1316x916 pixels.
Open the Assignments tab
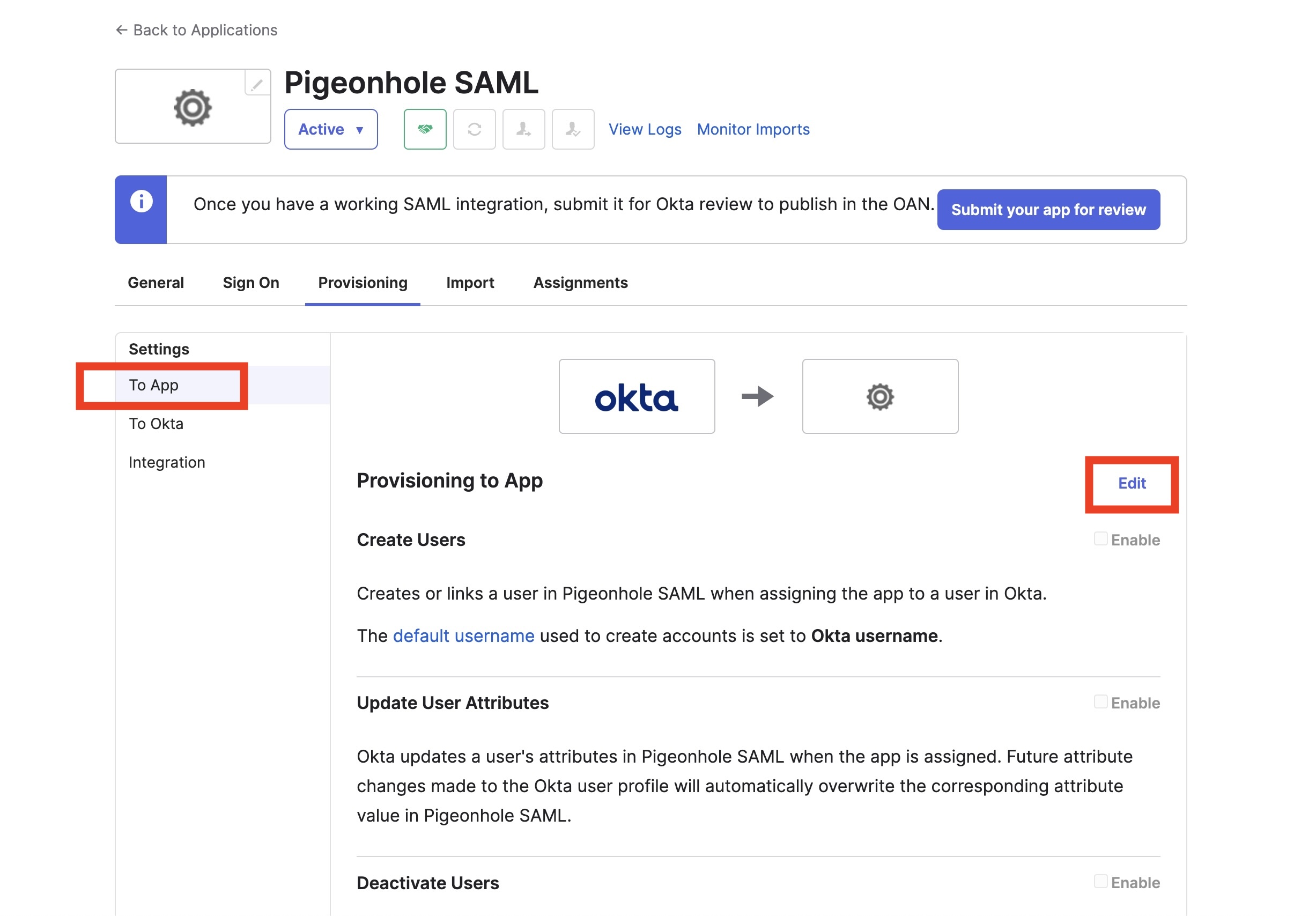[x=581, y=283]
